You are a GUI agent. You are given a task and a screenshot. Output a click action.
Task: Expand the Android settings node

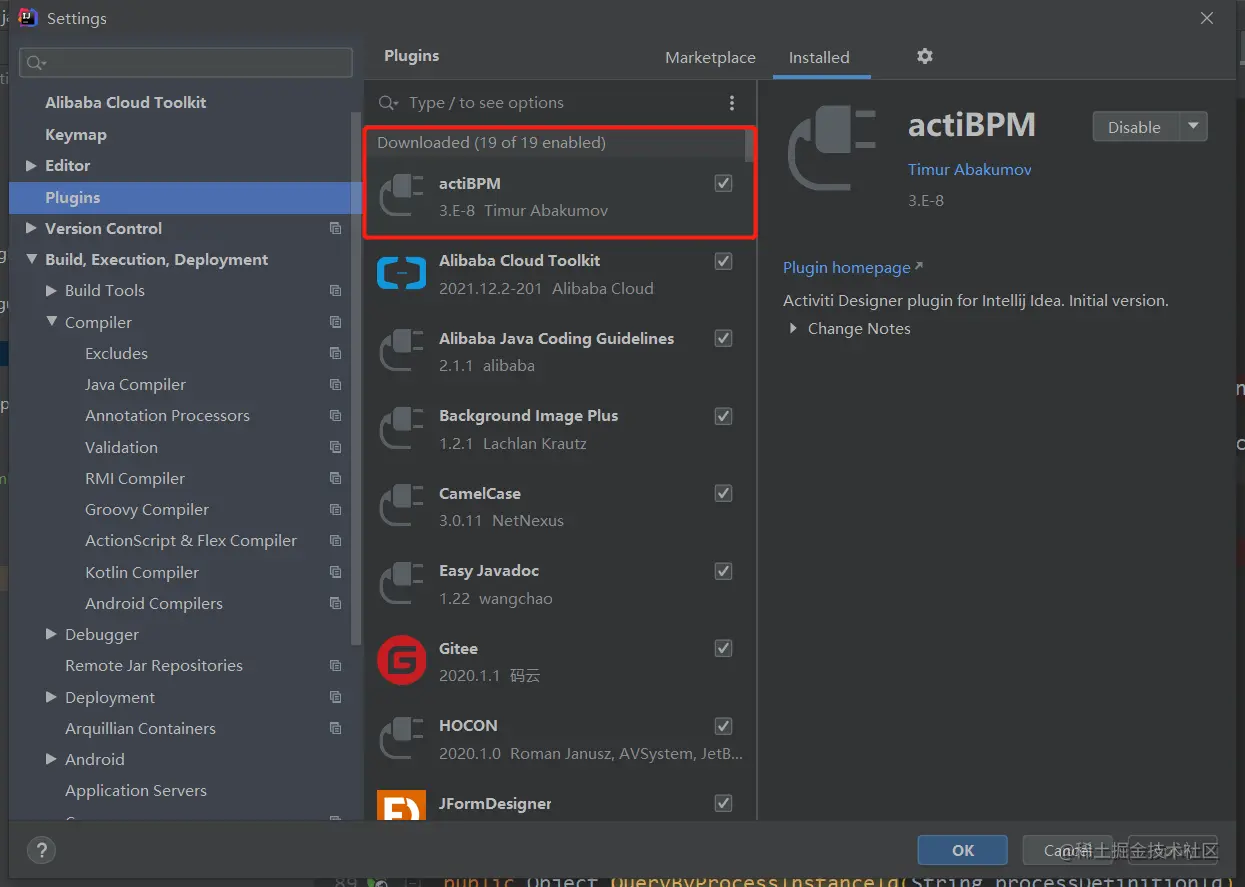click(x=51, y=759)
